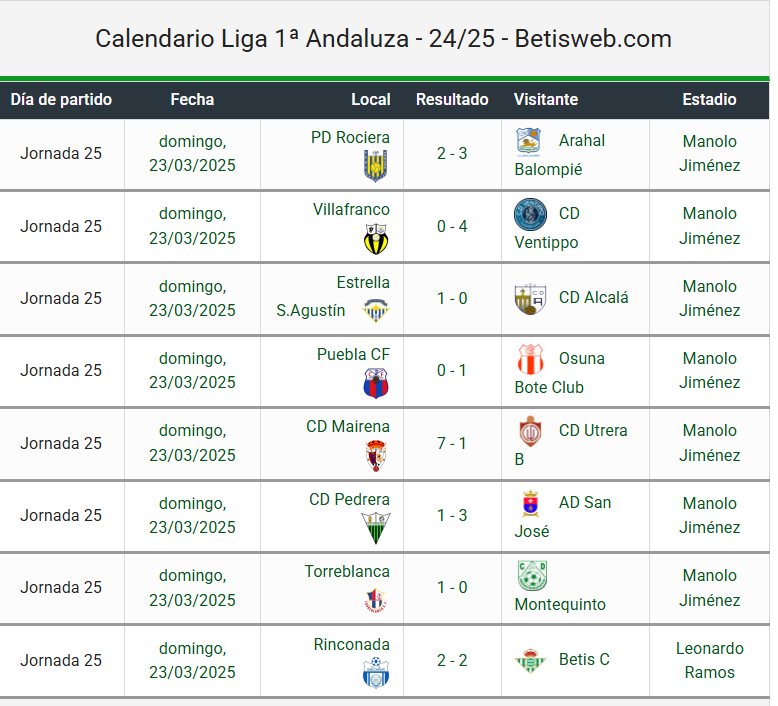This screenshot has width=778, height=706.
Task: Click the Betis C green crest
Action: [530, 660]
